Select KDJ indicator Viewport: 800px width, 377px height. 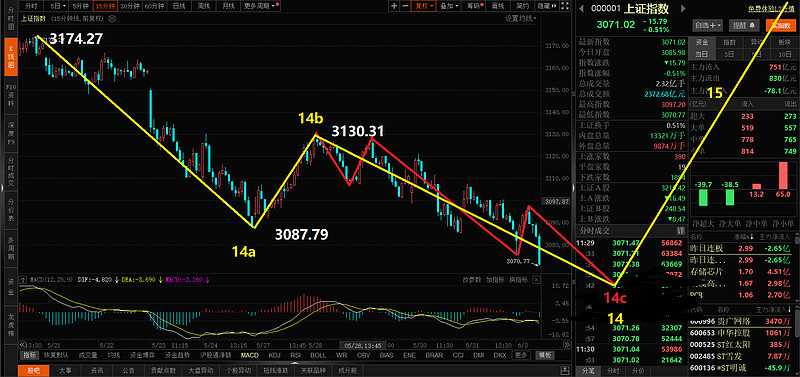[x=274, y=355]
